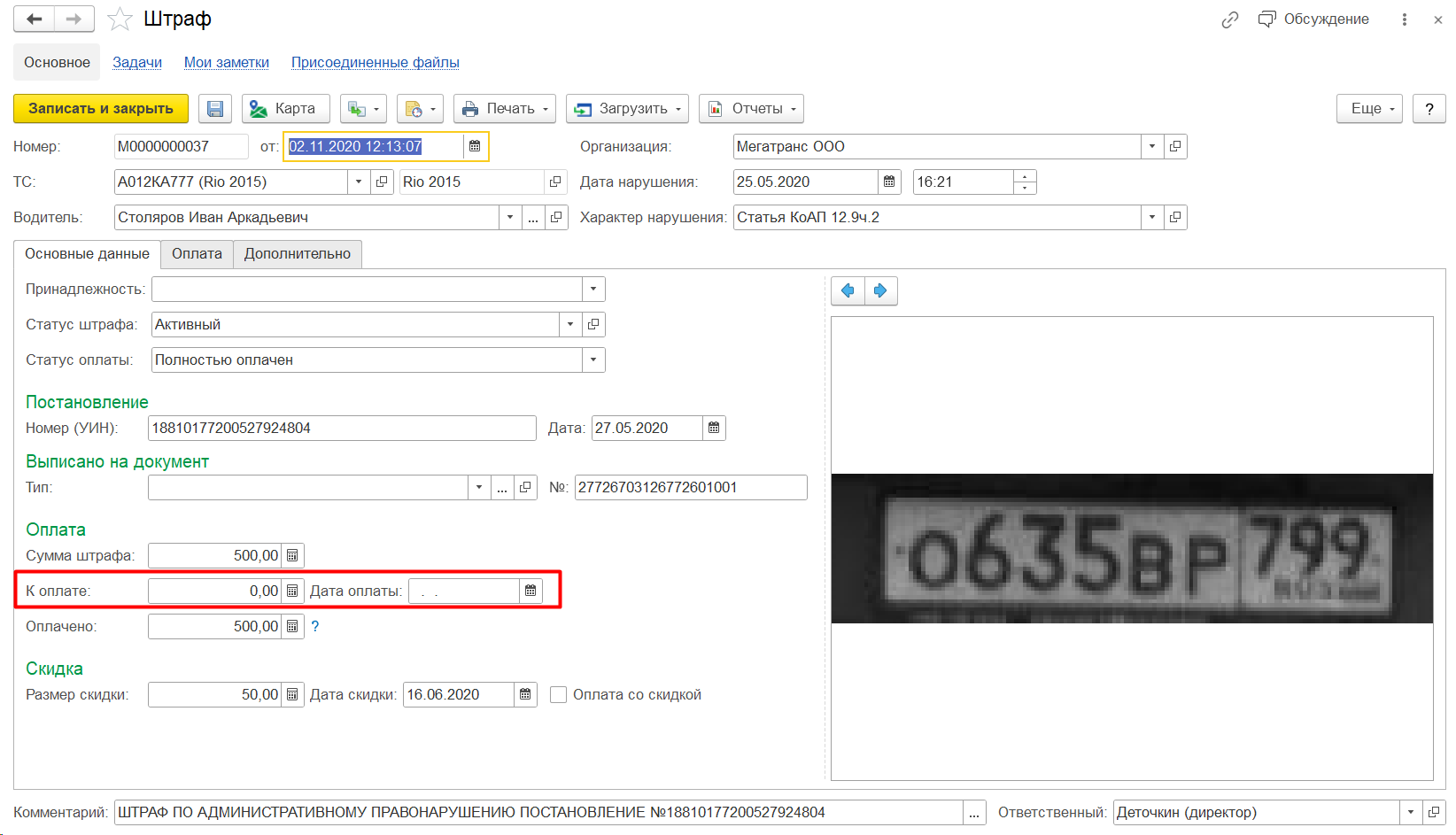Expand the Организация dropdown
This screenshot has width=1456, height=835.
1152,147
